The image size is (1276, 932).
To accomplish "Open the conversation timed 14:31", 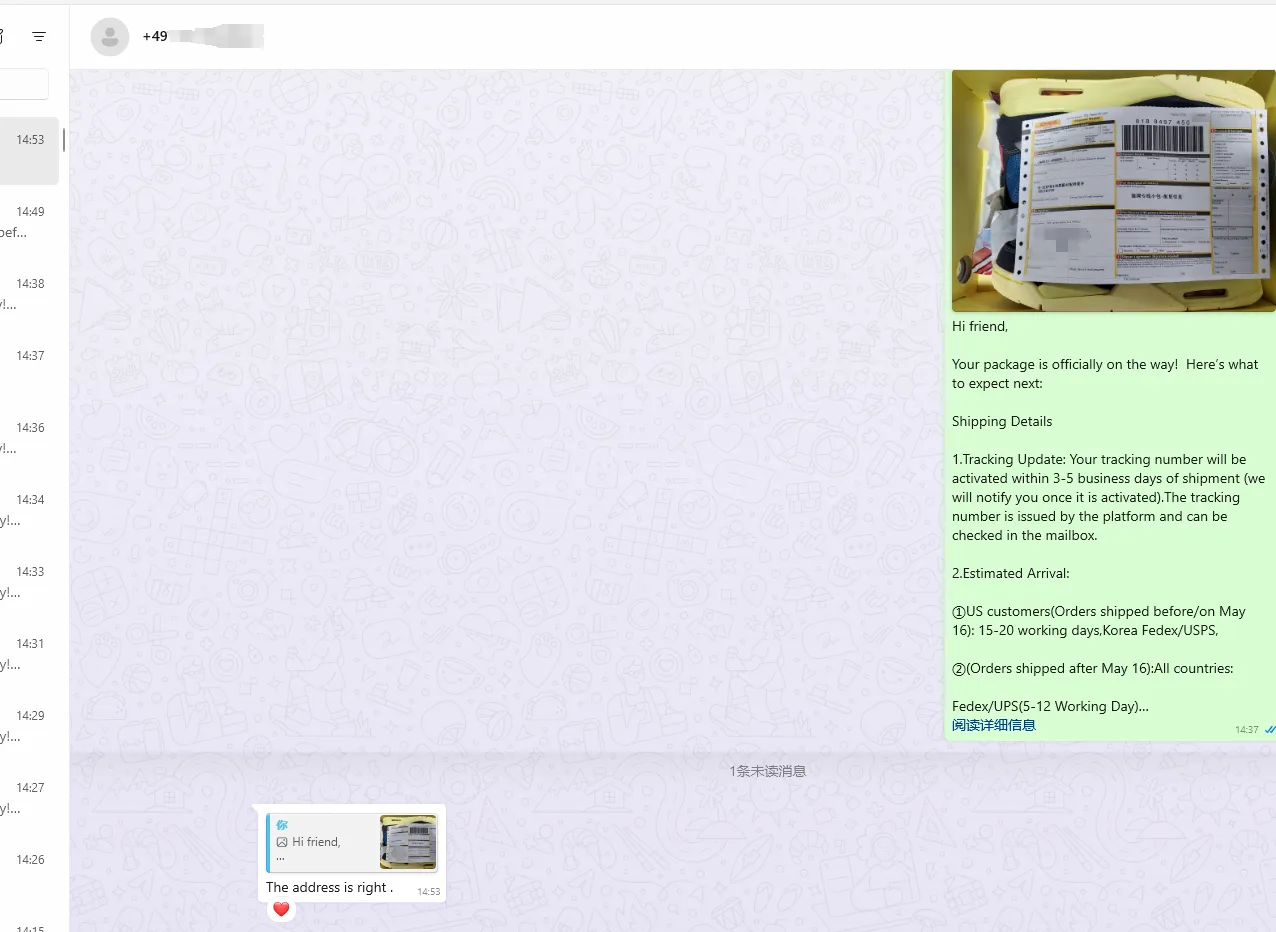I will [29, 654].
